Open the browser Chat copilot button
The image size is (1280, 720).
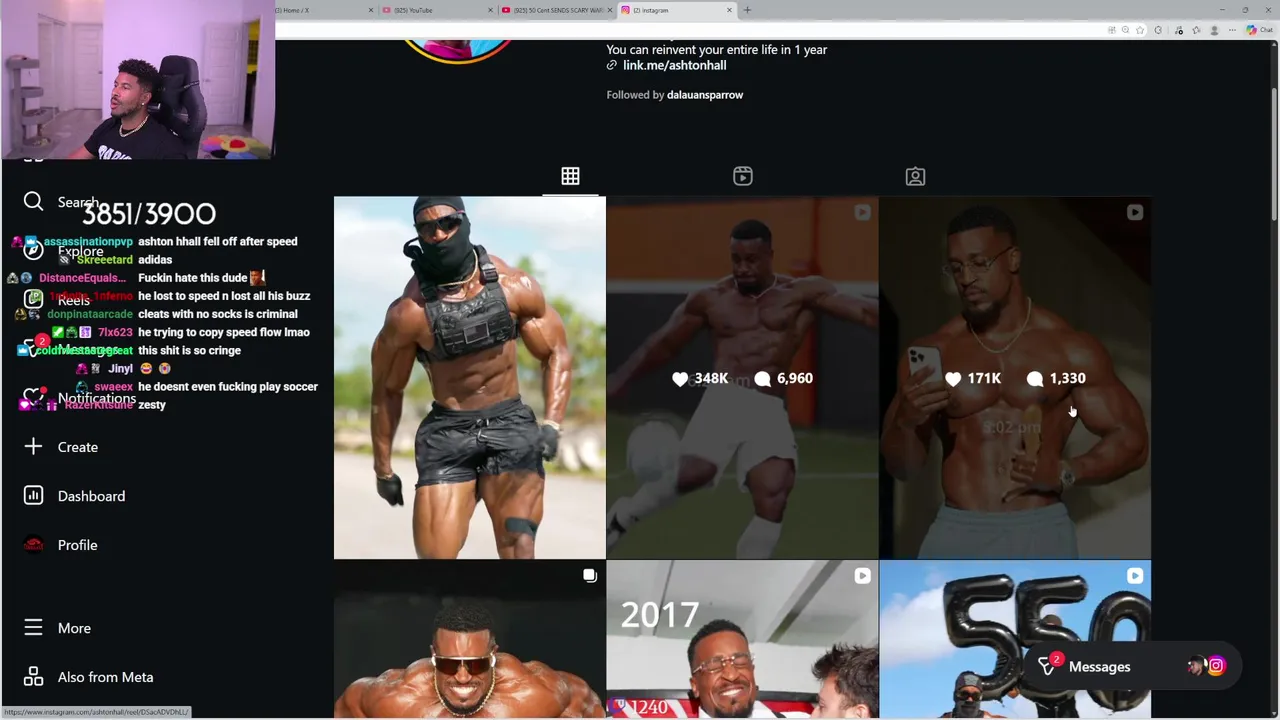tap(1259, 30)
